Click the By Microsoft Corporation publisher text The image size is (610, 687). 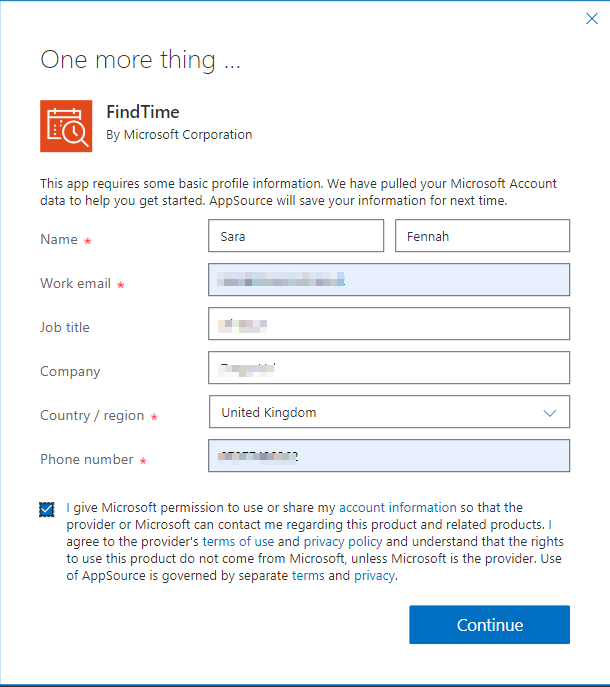pyautogui.click(x=179, y=135)
